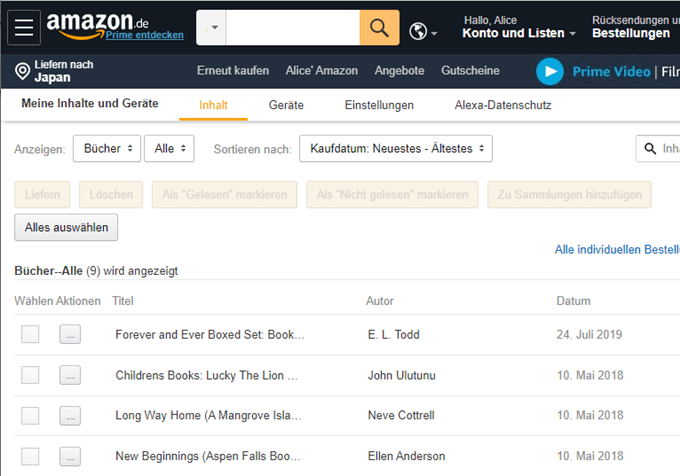Click into the main Amazon search field
The image size is (680, 476).
pyautogui.click(x=293, y=28)
